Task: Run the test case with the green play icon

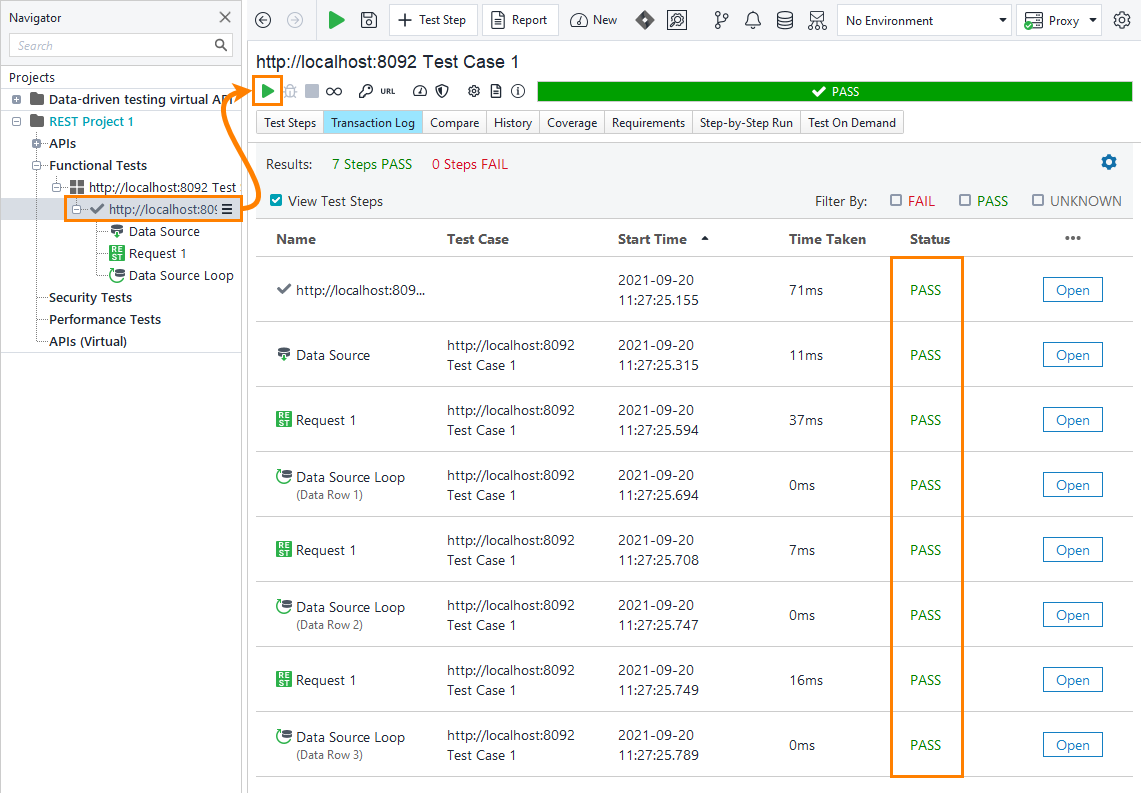Action: click(267, 91)
